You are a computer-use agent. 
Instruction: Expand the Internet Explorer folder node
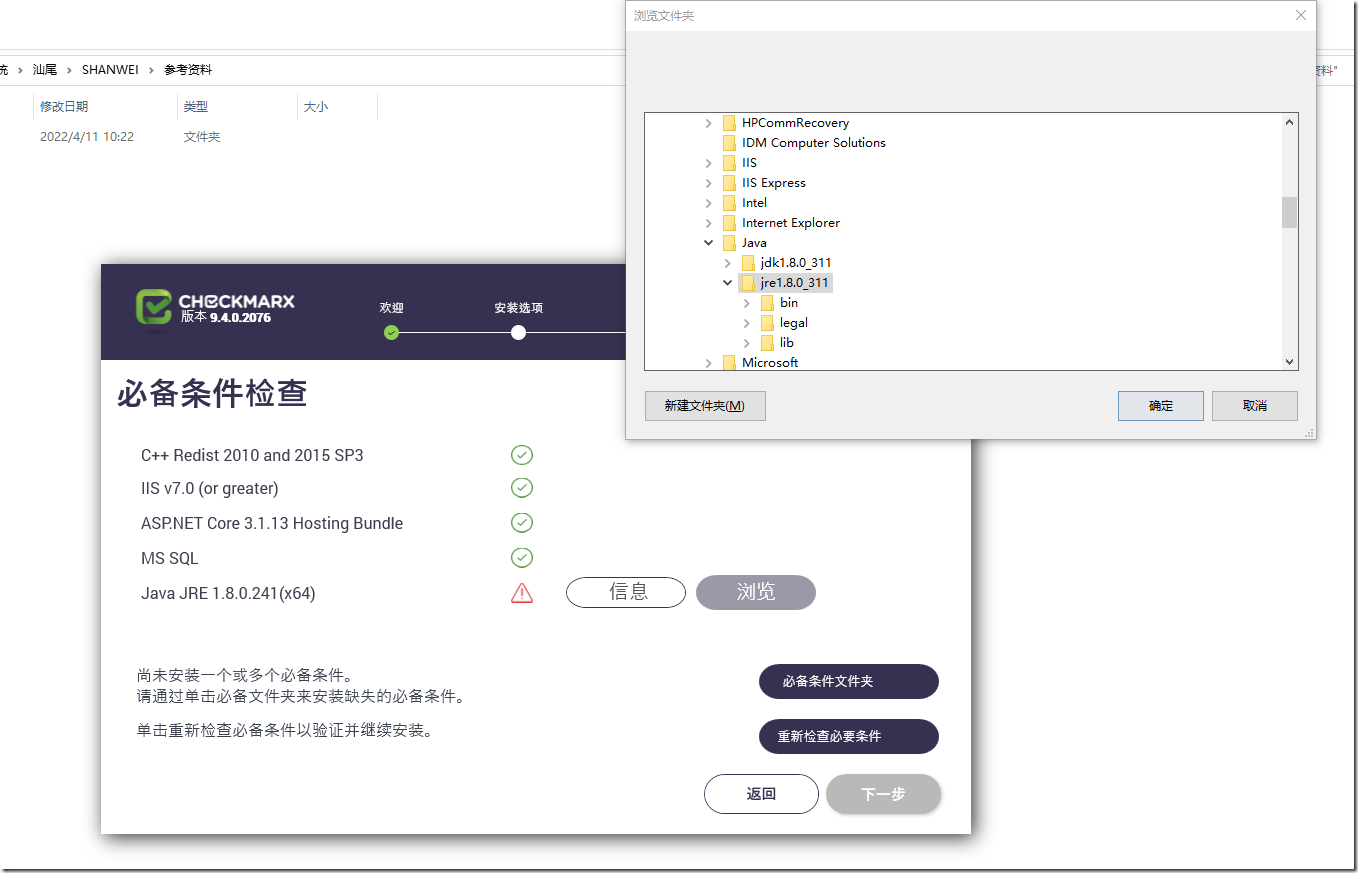[x=709, y=223]
